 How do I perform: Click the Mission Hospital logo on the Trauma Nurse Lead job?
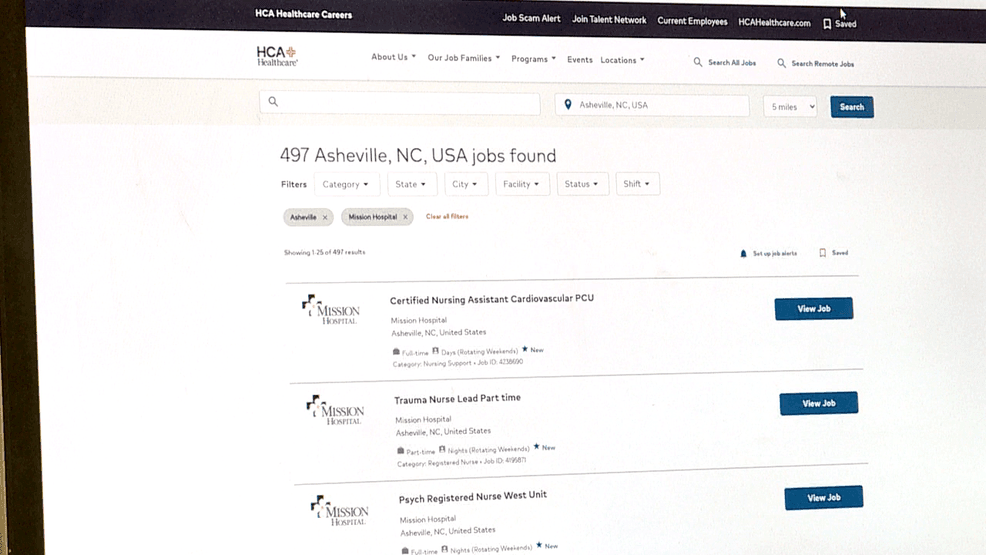[x=335, y=410]
